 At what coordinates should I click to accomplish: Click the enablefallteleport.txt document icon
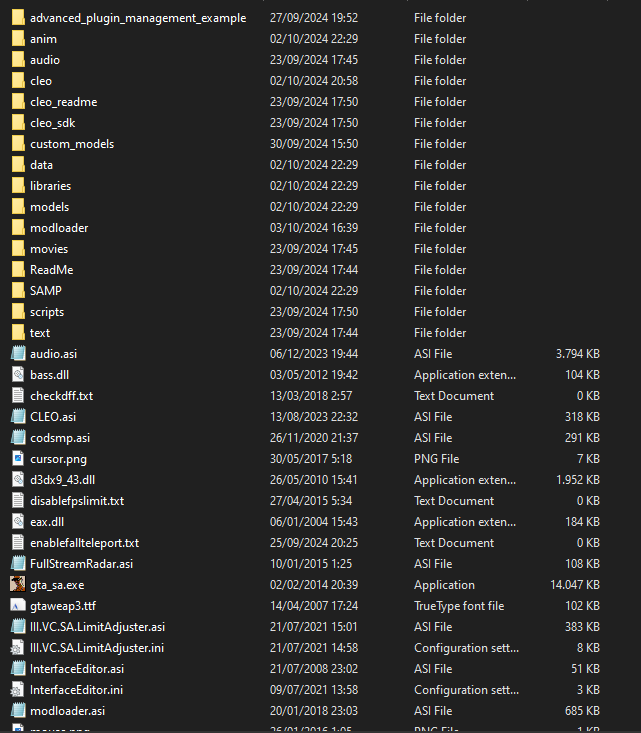tap(18, 543)
